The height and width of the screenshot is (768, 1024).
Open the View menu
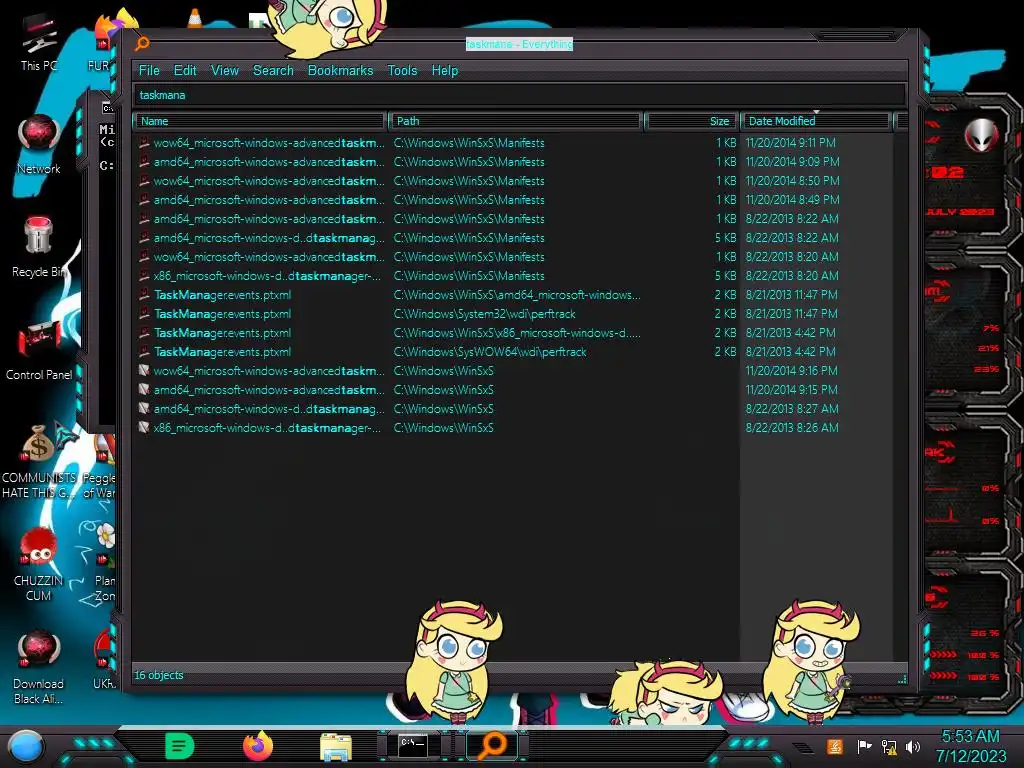[225, 71]
